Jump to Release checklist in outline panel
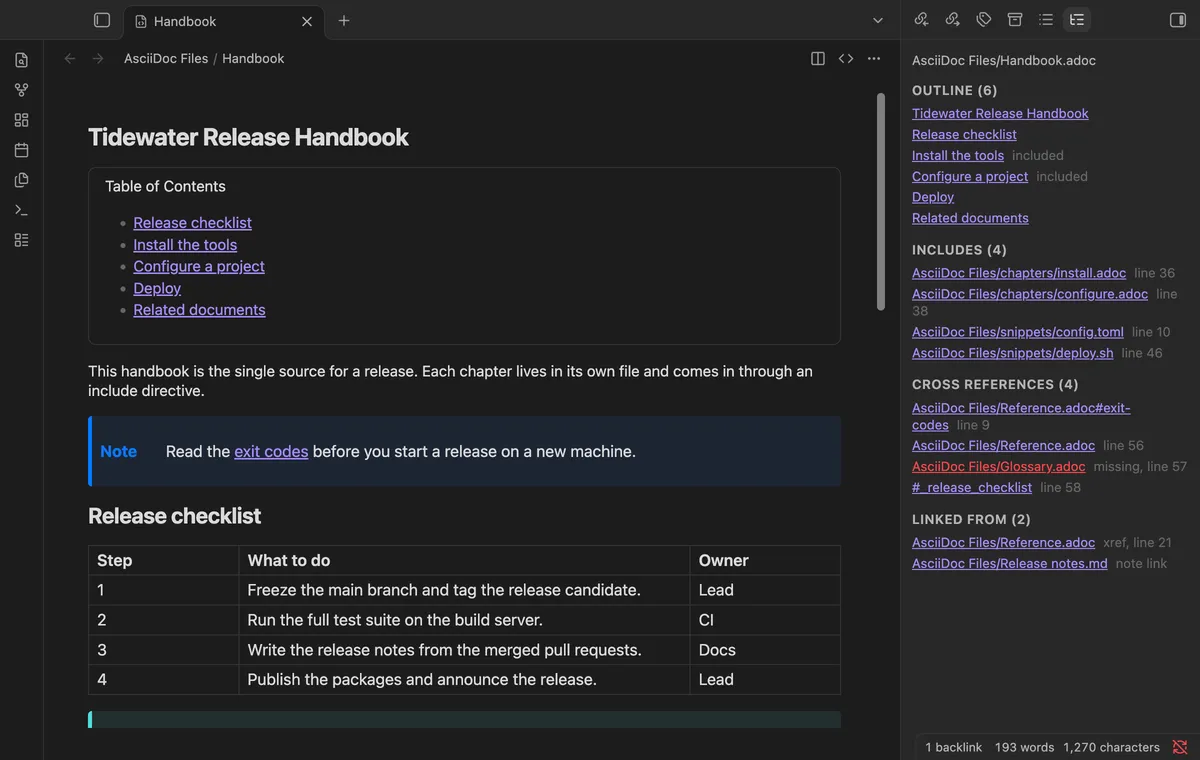Screen dimensions: 1200x760 coord(964,135)
